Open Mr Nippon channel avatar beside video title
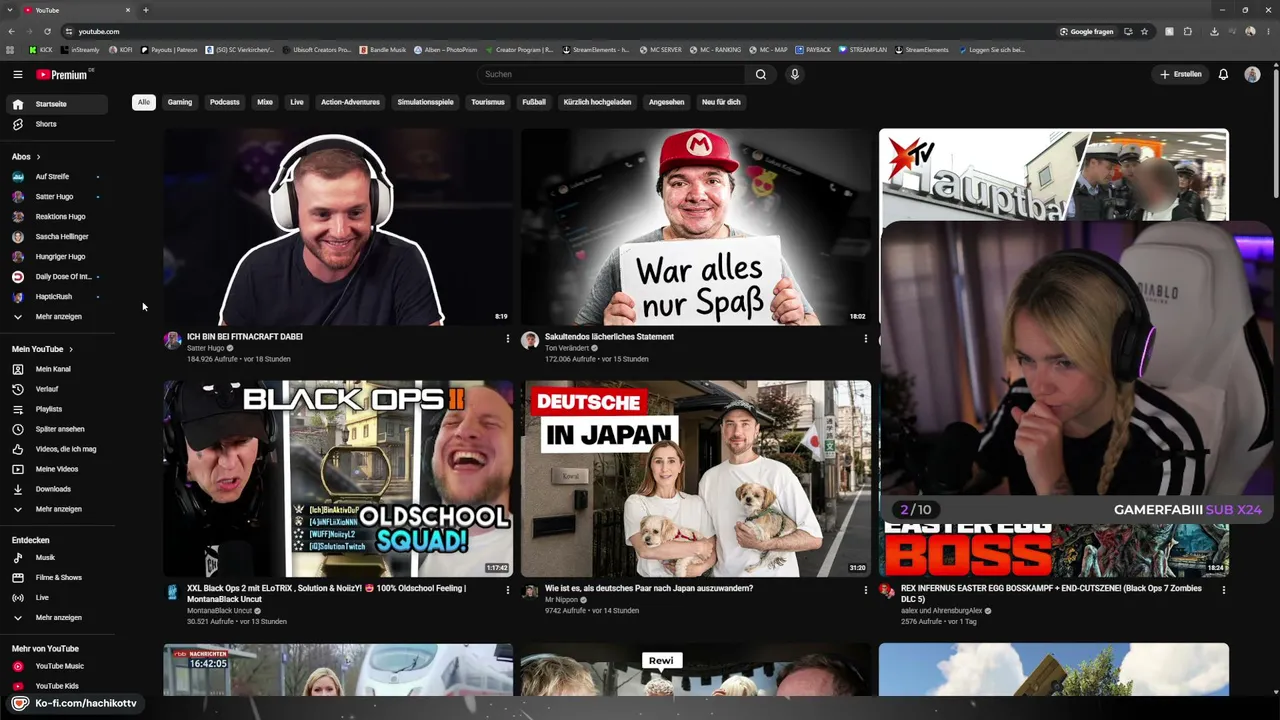The image size is (1280, 720). click(x=530, y=592)
